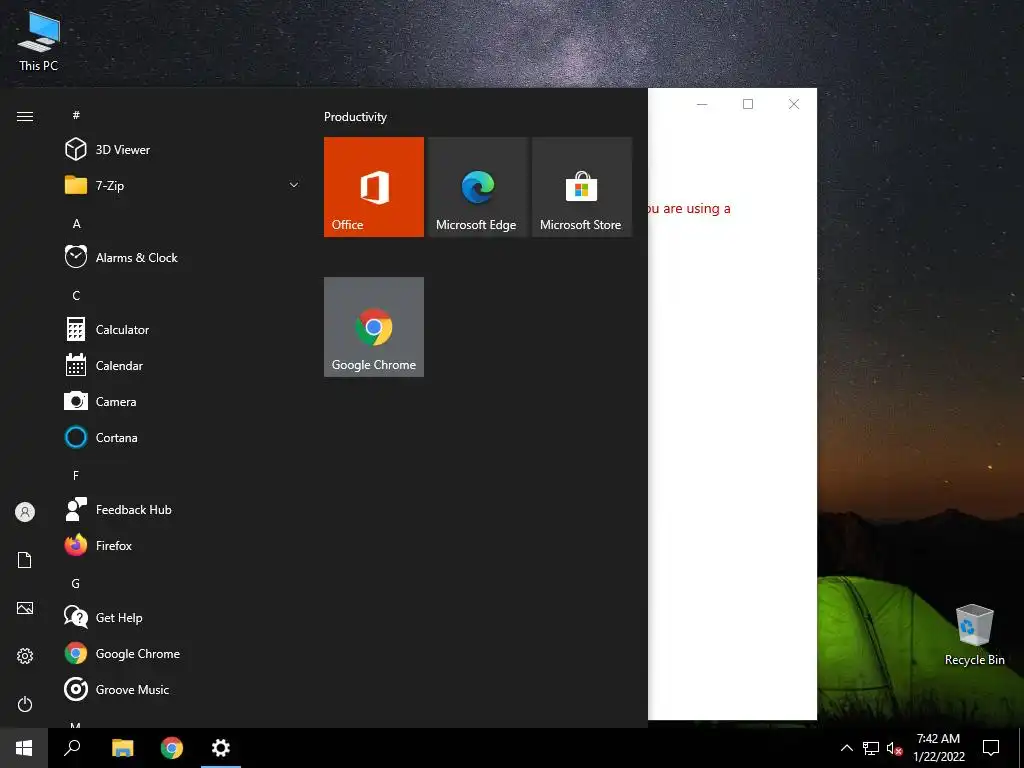Click the Windows Start button
1024x768 pixels.
pyautogui.click(x=24, y=748)
